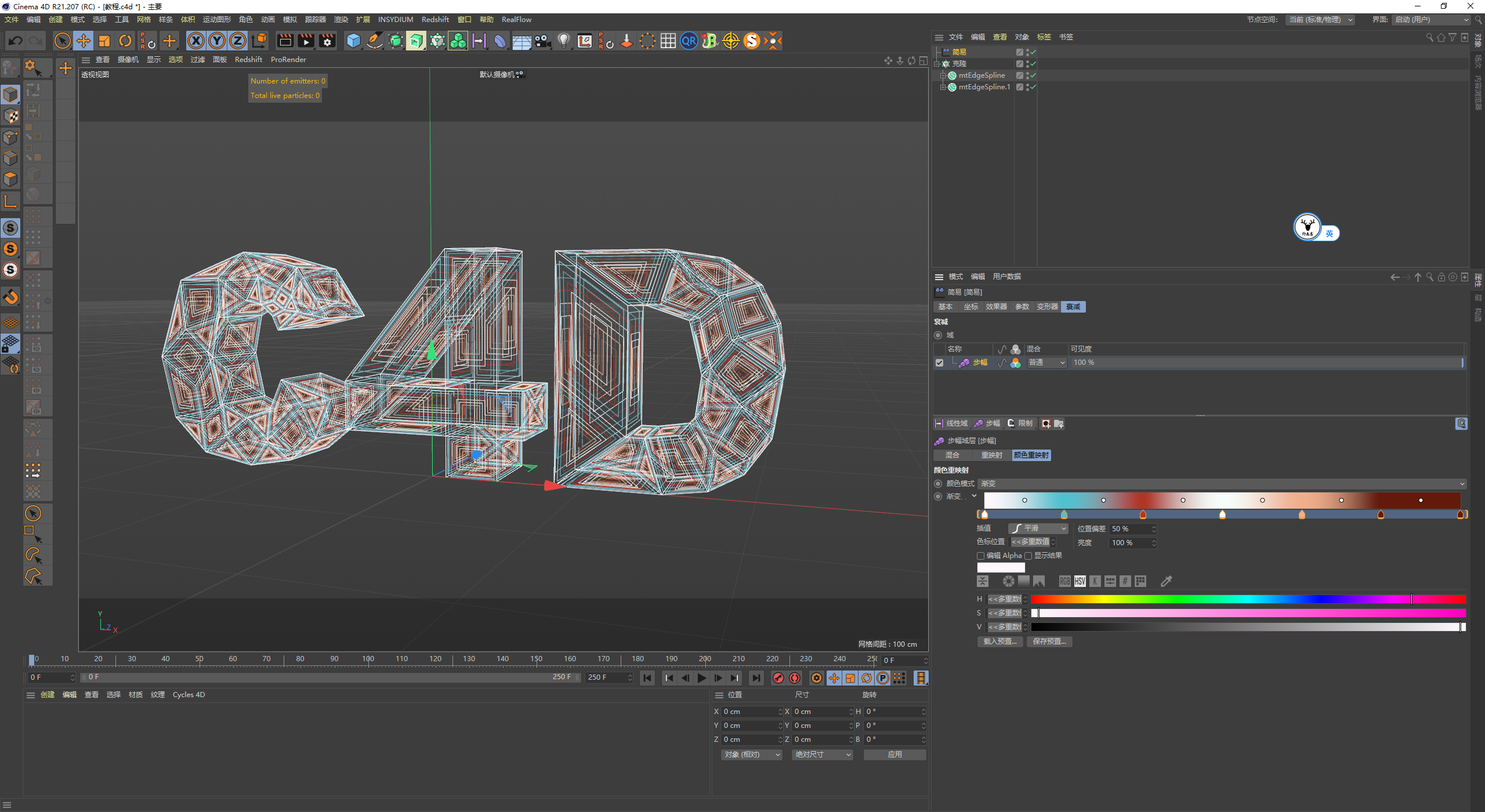Image resolution: width=1485 pixels, height=812 pixels.
Task: Click the Play forward button
Action: [701, 678]
